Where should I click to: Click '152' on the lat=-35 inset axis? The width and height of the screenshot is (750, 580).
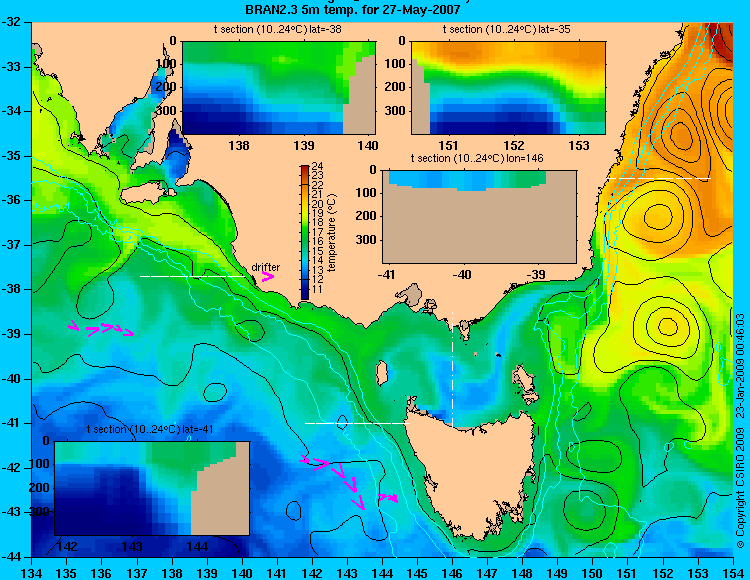pyautogui.click(x=514, y=145)
